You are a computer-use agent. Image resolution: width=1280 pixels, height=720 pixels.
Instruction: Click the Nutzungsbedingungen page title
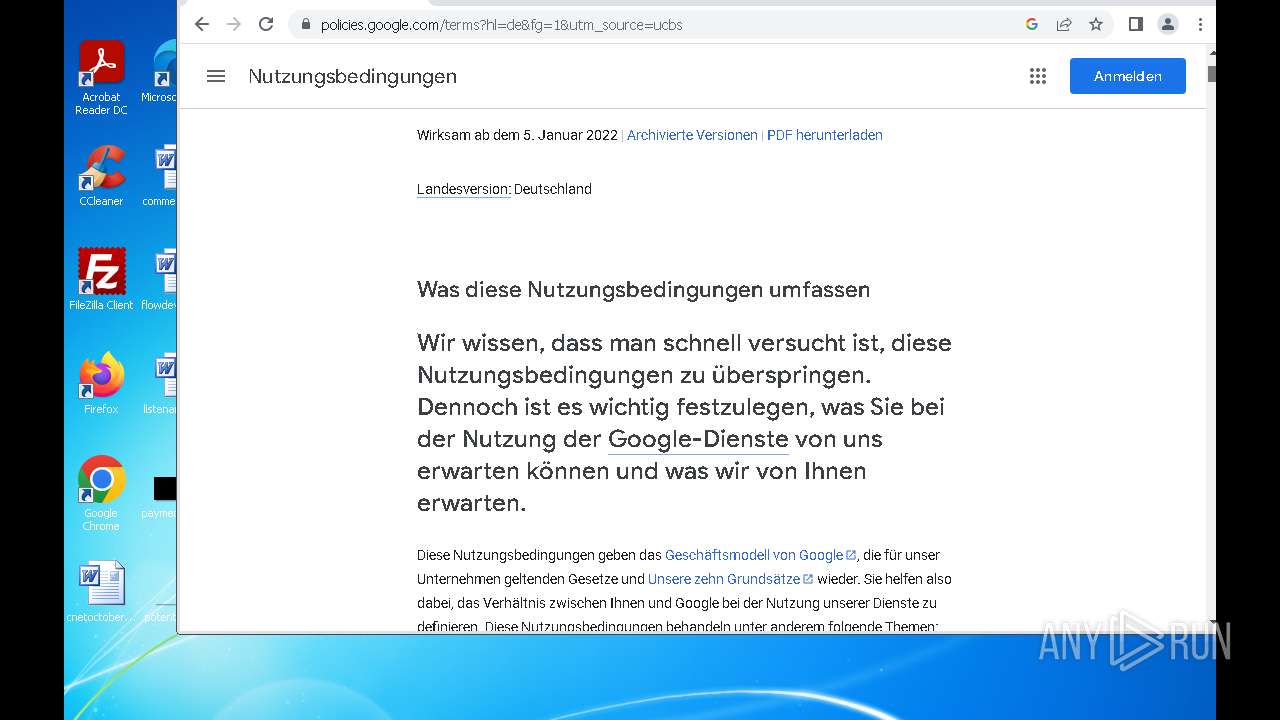353,76
